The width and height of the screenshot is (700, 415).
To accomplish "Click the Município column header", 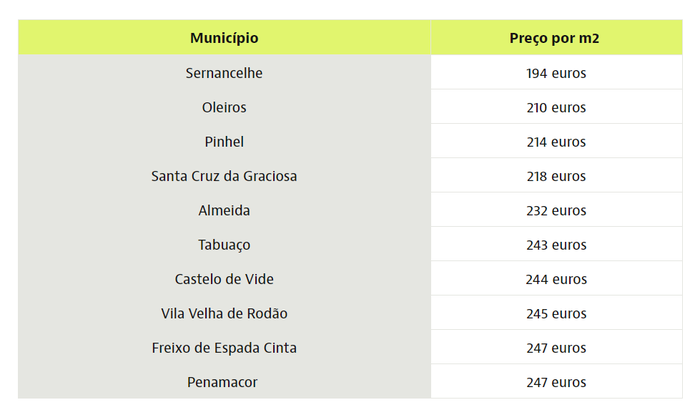I will [224, 38].
